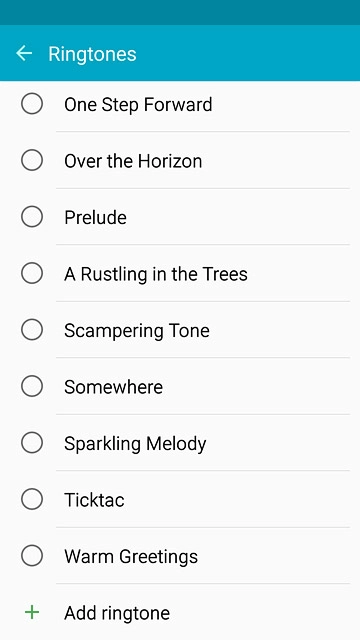Select the One Step Forward radio button

point(32,104)
